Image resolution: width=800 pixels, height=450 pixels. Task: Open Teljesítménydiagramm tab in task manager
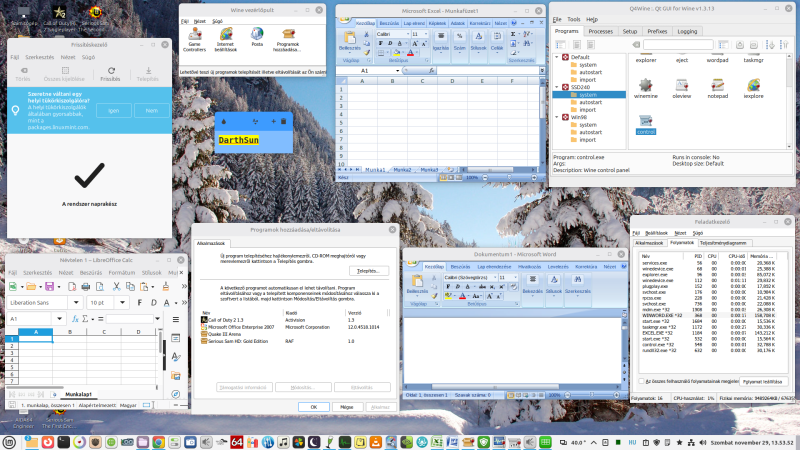pyautogui.click(x=723, y=243)
